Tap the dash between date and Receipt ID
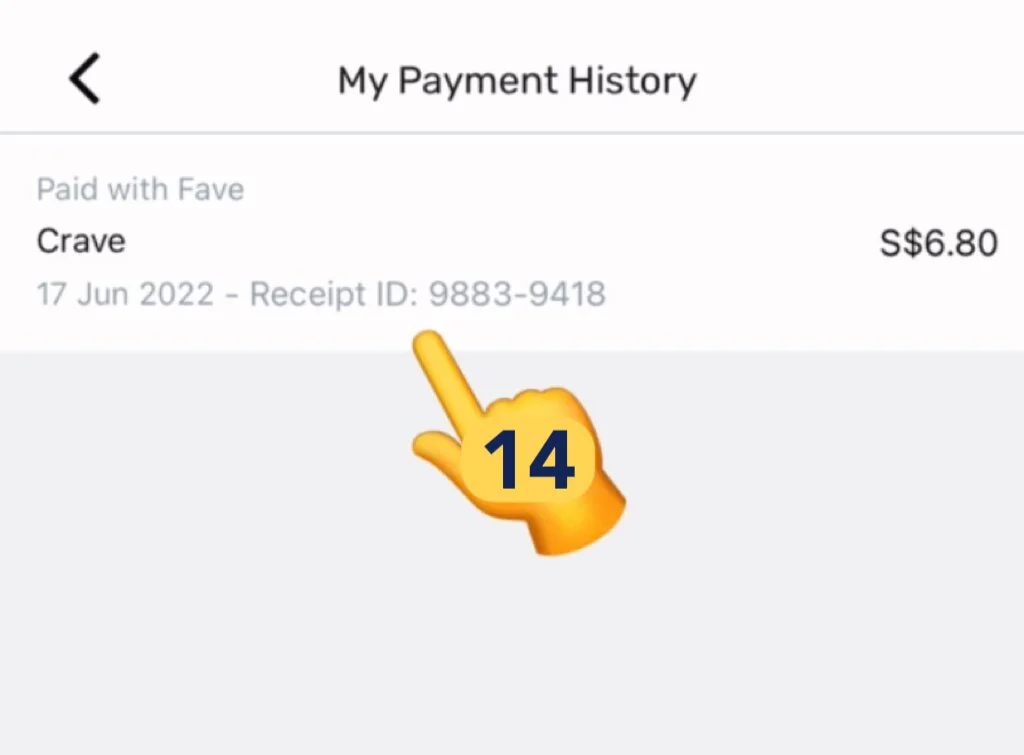Image resolution: width=1024 pixels, height=755 pixels. (231, 295)
